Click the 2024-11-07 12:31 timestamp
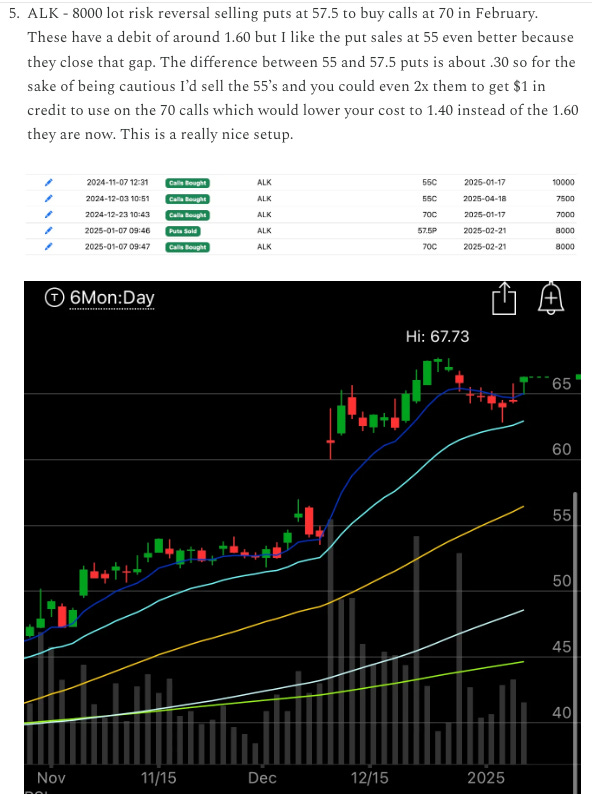 (x=117, y=182)
